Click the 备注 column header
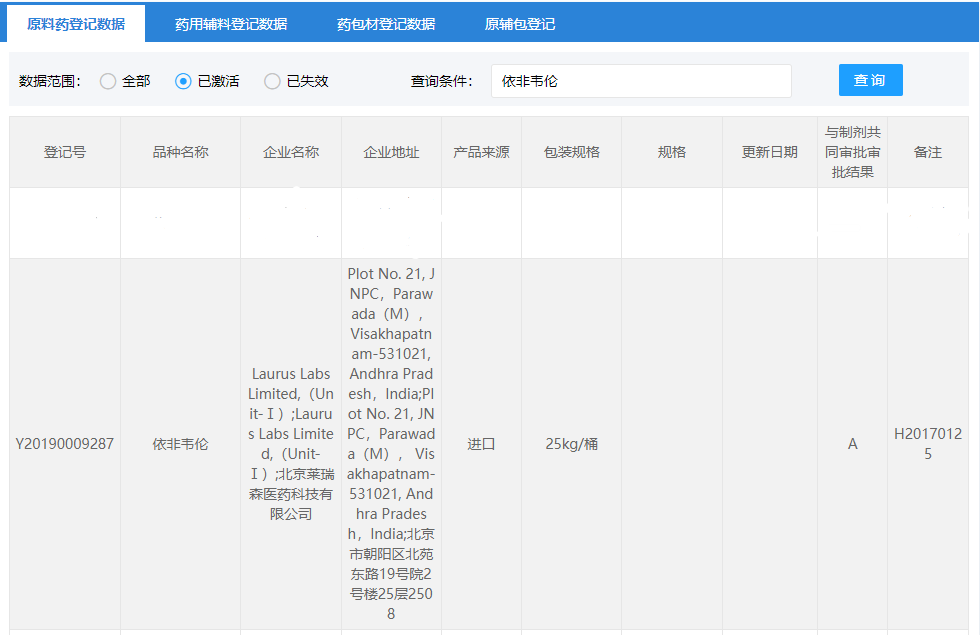 [x=927, y=152]
